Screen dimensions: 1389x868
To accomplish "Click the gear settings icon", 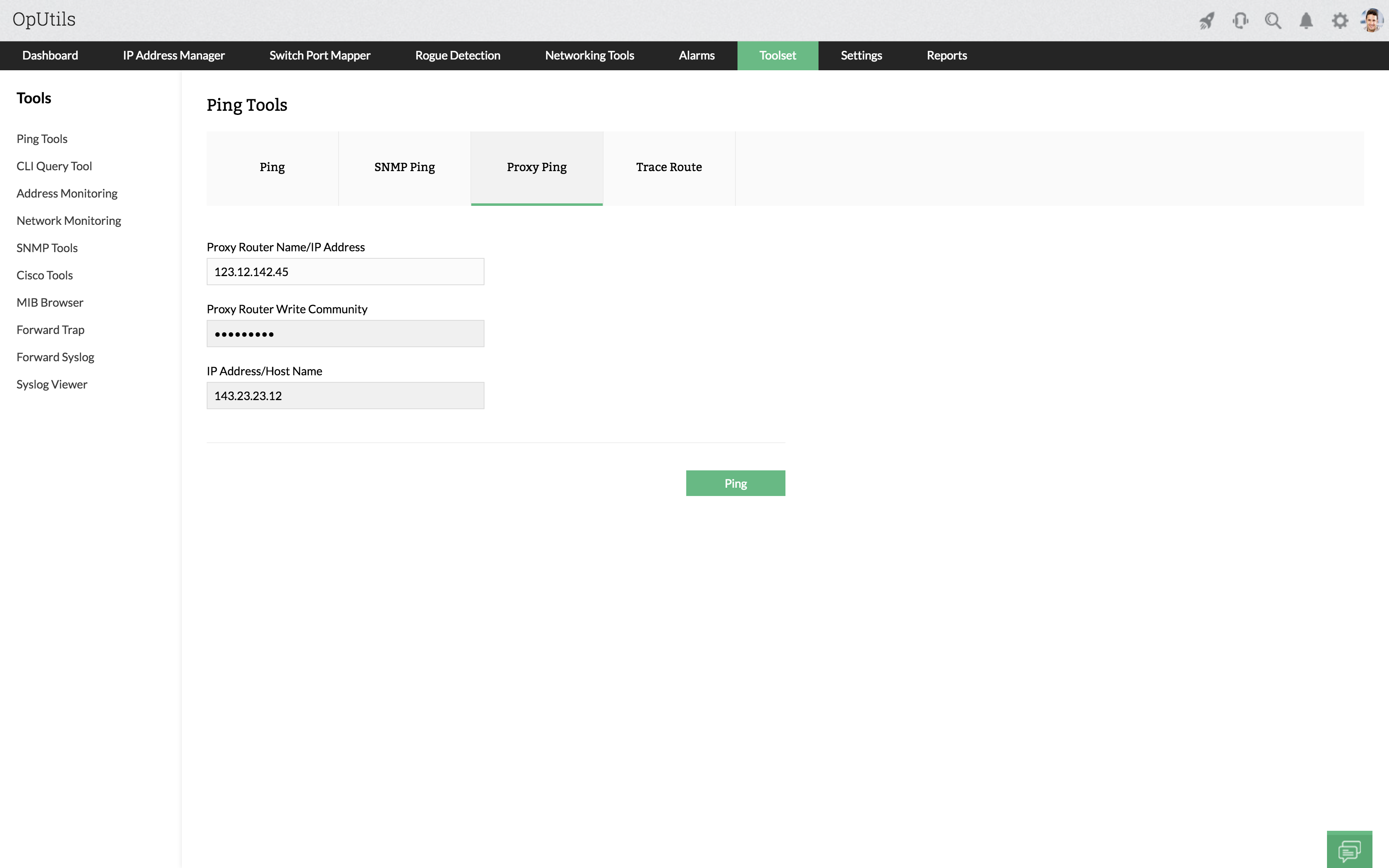I will [x=1340, y=21].
